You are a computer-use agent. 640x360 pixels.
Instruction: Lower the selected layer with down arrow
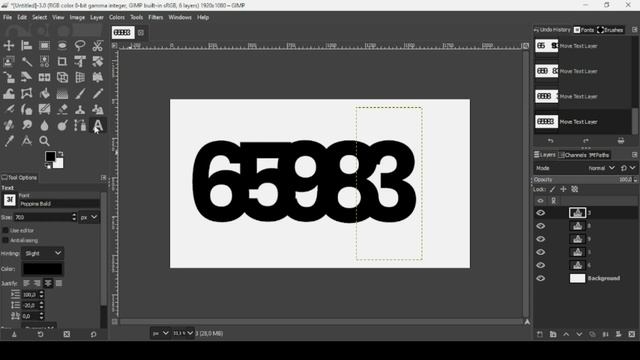579,334
